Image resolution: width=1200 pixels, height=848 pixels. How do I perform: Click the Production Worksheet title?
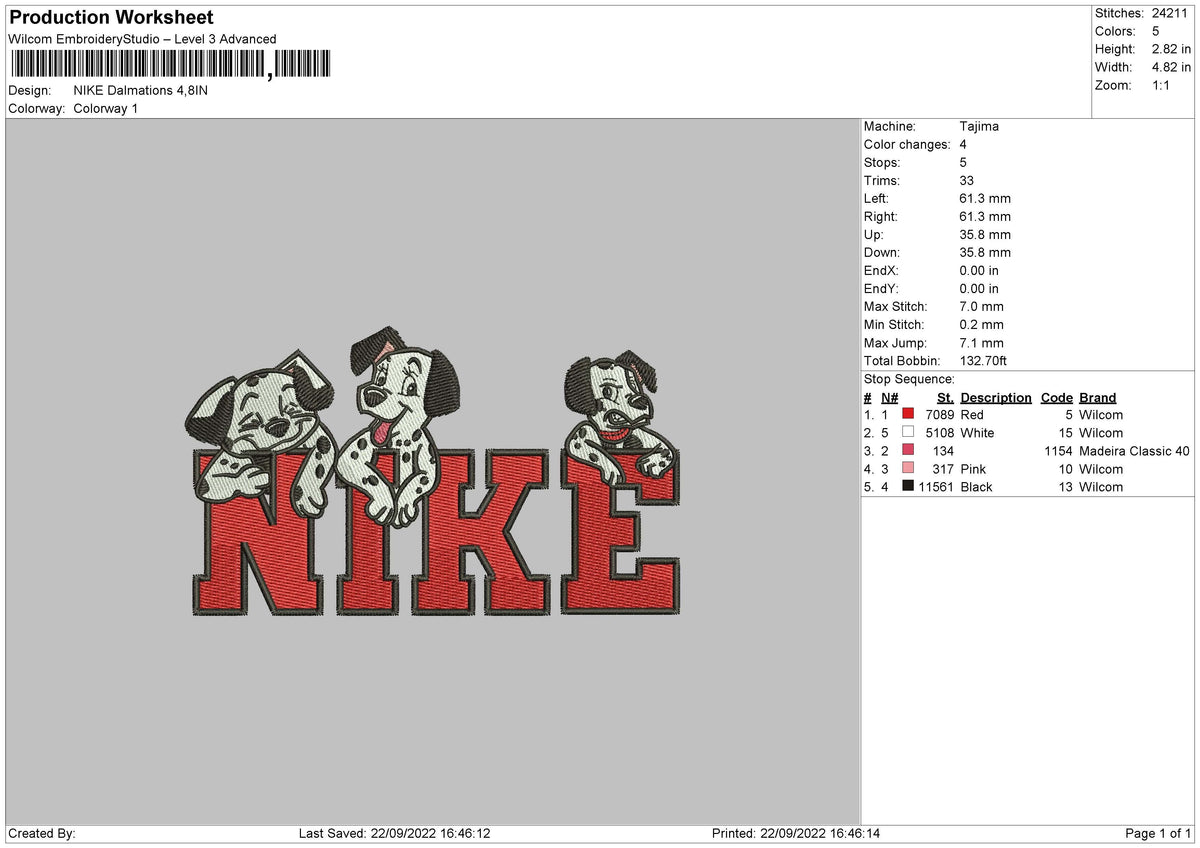(110, 18)
